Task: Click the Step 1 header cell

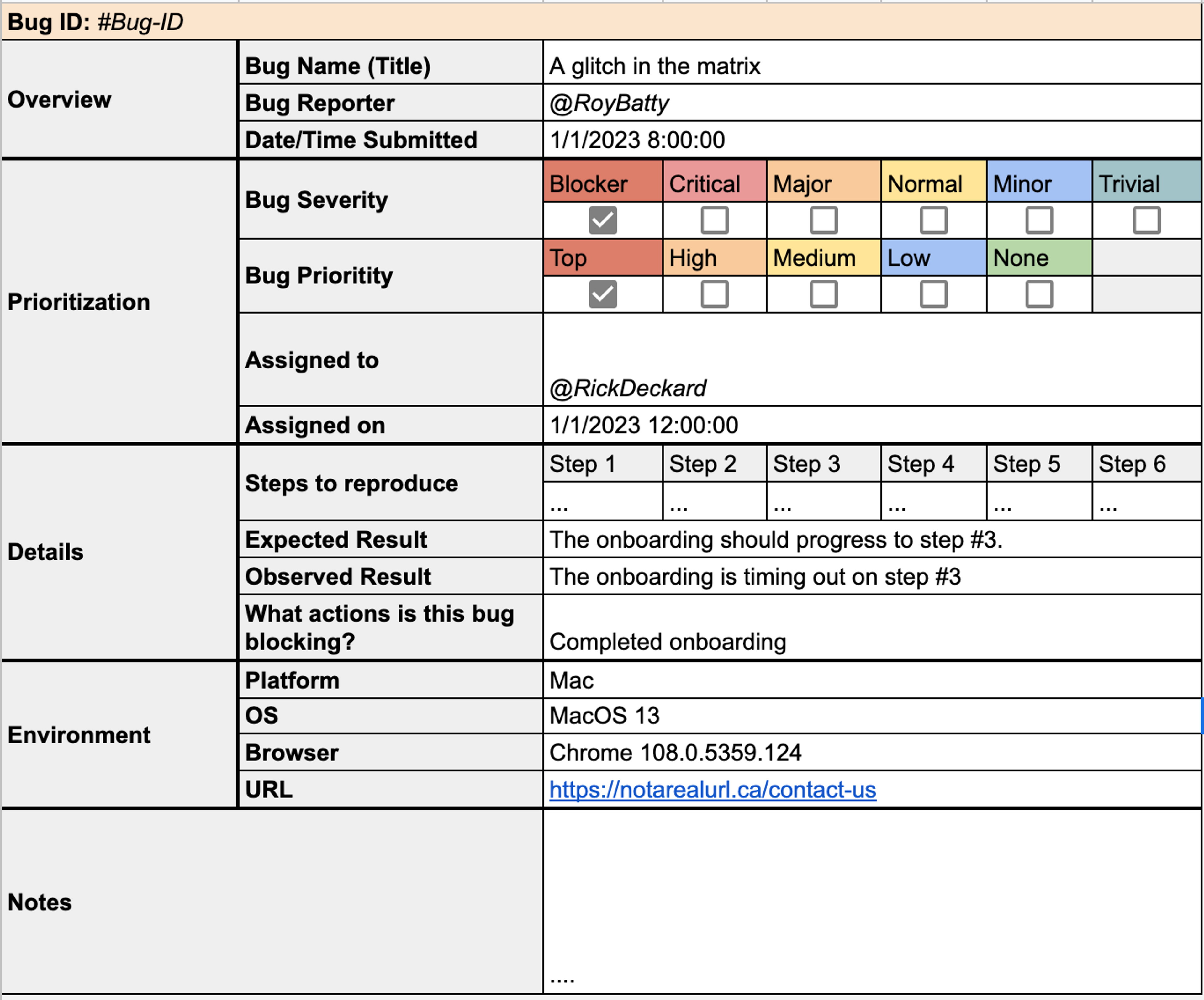Action: point(603,464)
